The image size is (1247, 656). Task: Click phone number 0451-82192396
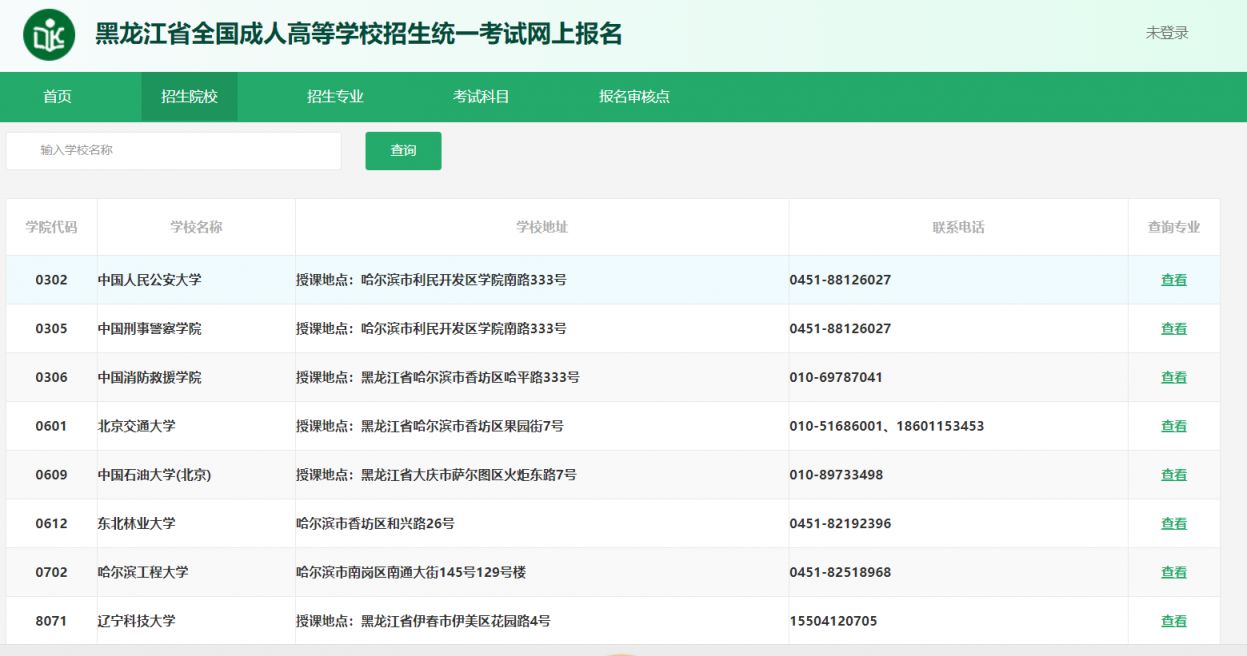click(x=840, y=524)
